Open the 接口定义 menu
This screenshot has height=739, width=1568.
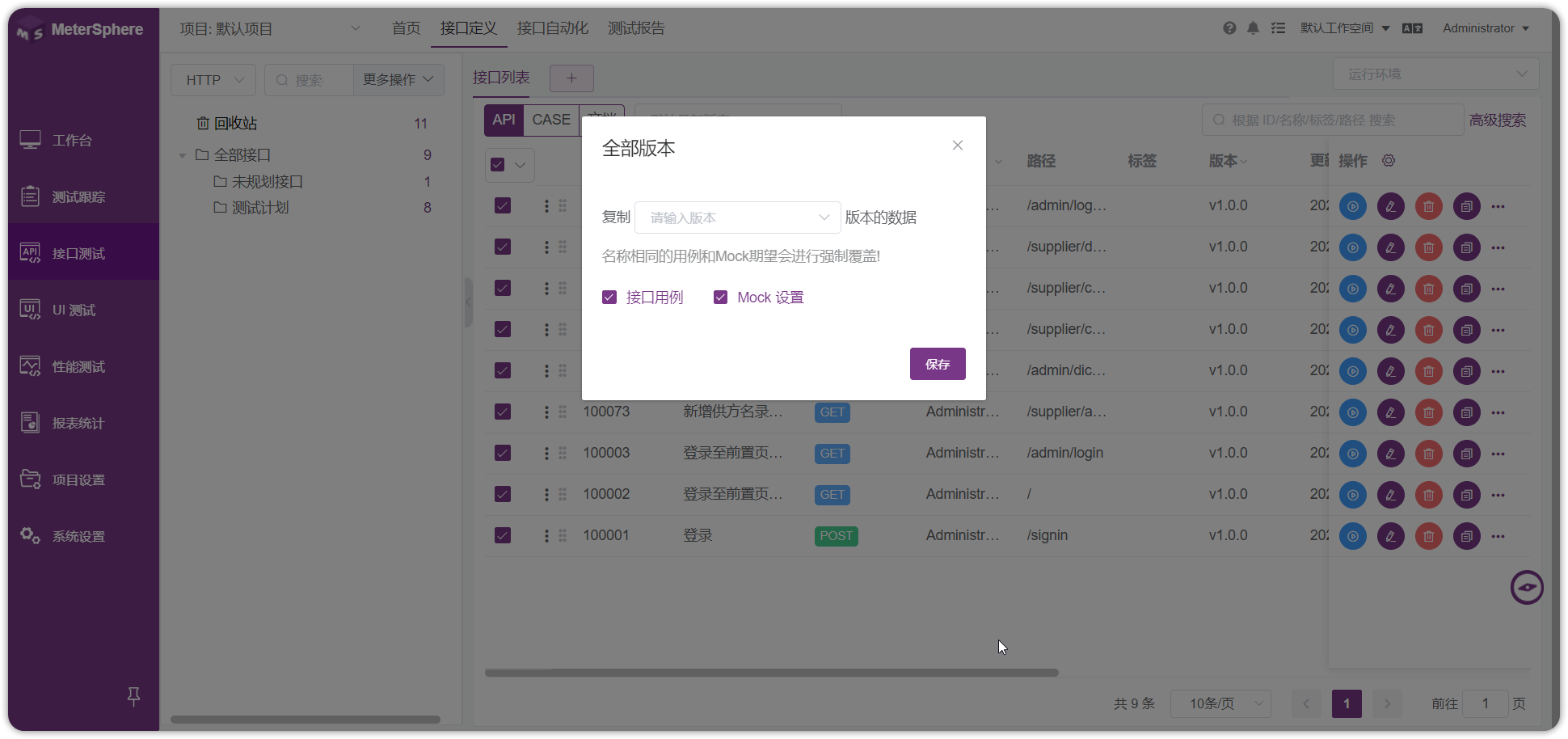(x=468, y=28)
